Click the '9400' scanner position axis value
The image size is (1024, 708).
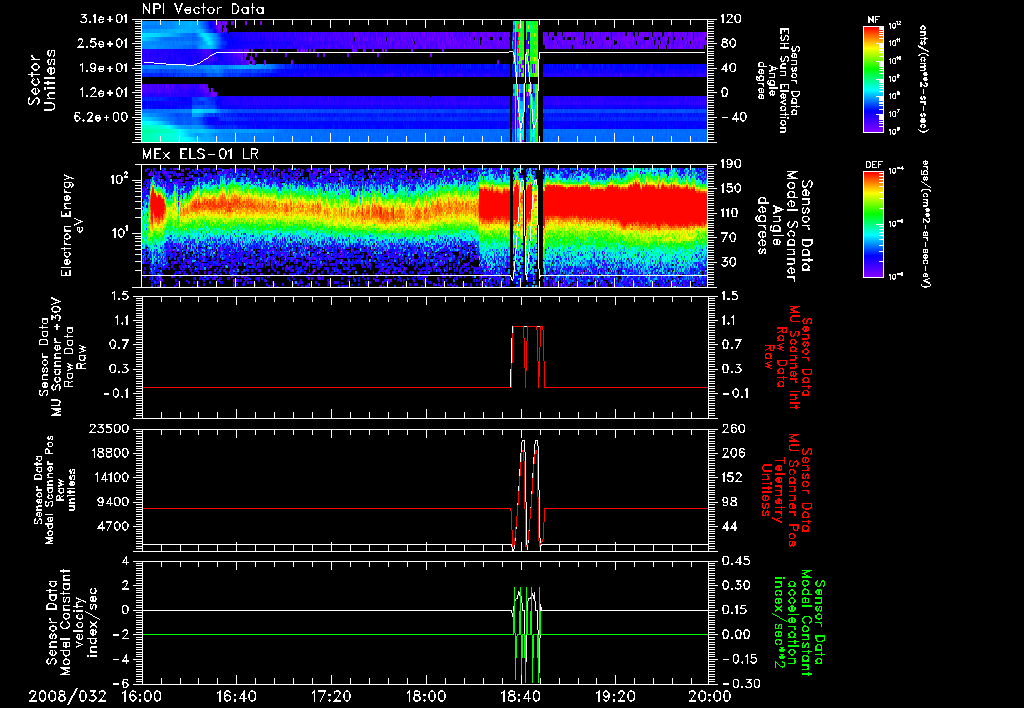point(114,502)
